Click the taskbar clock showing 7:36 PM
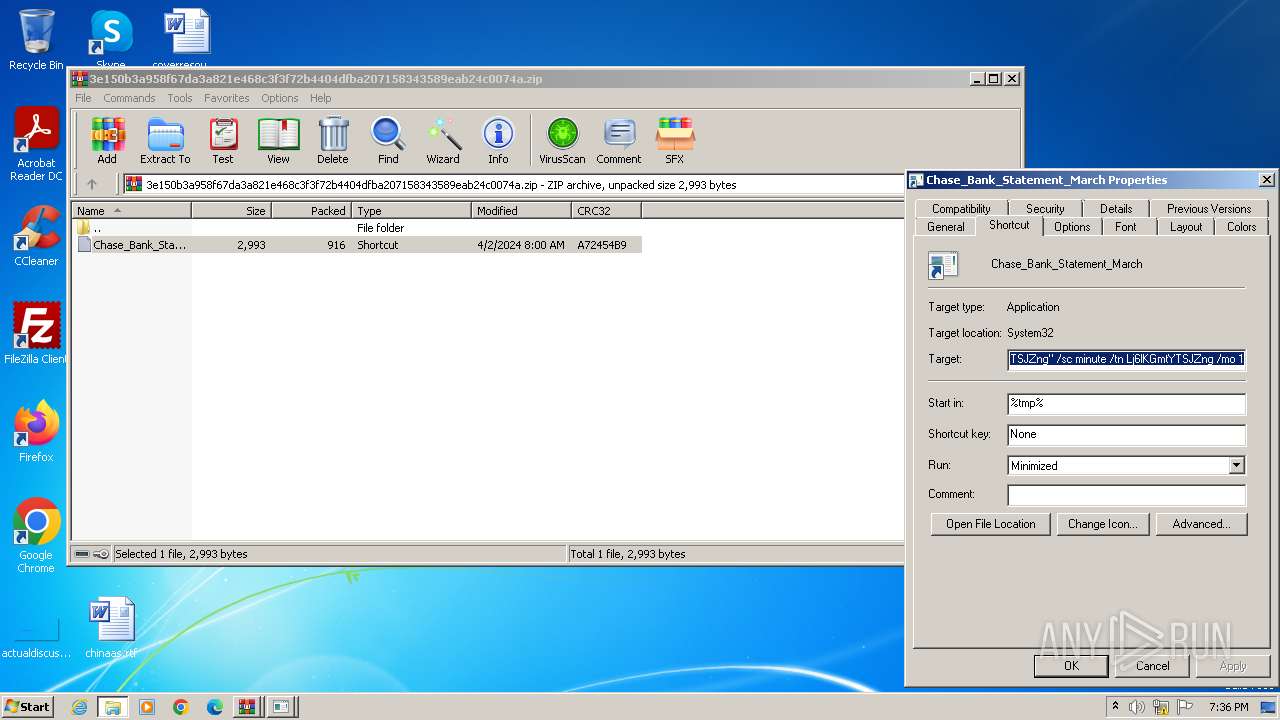 [x=1228, y=707]
